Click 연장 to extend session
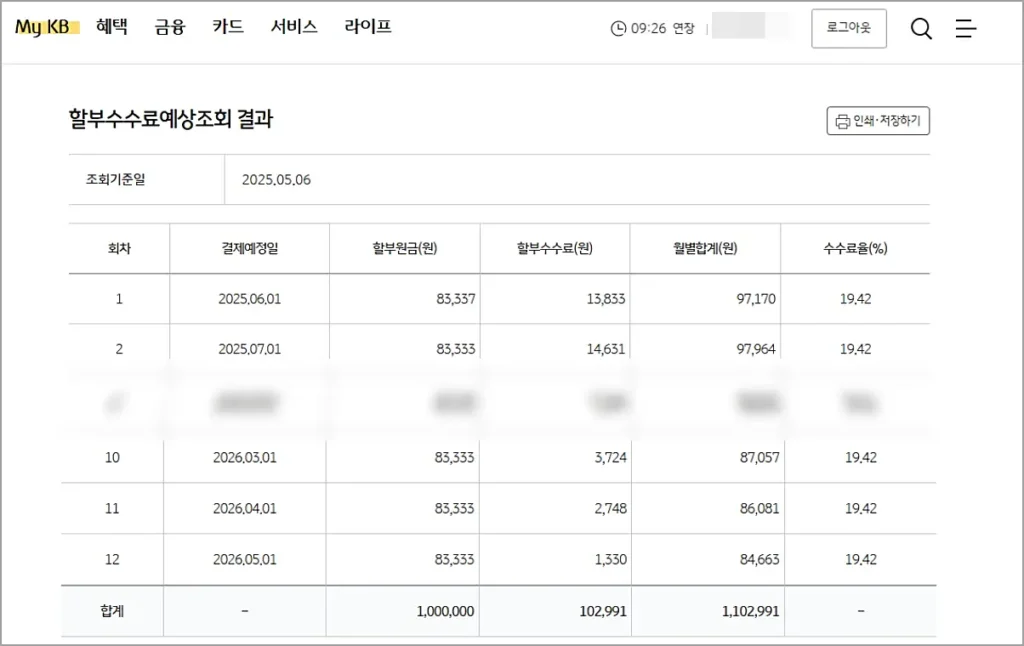Viewport: 1024px width, 646px height. point(683,28)
